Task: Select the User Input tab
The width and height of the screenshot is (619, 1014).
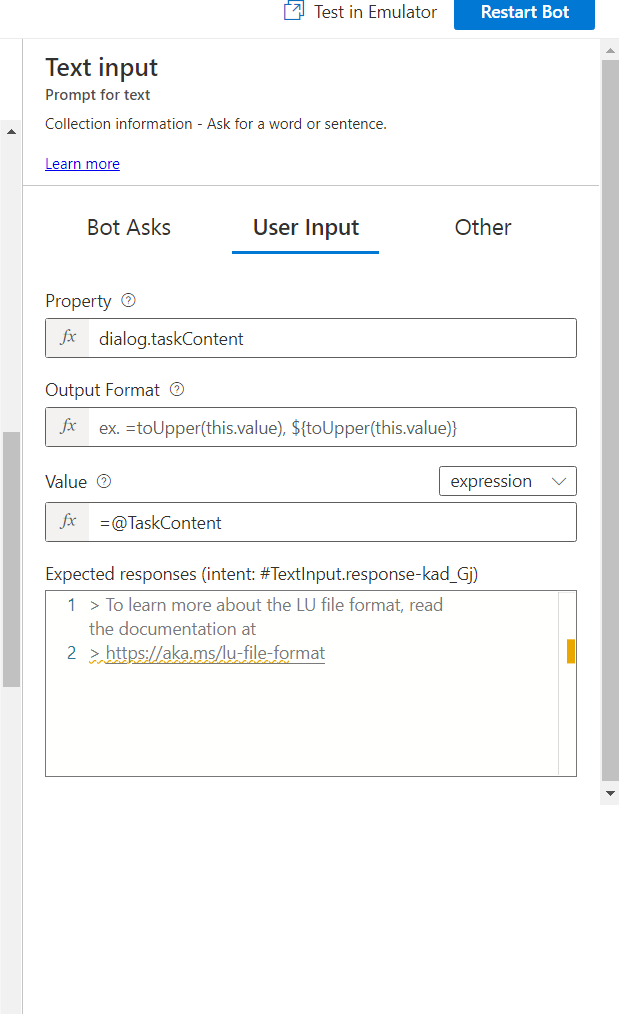Action: (x=305, y=227)
